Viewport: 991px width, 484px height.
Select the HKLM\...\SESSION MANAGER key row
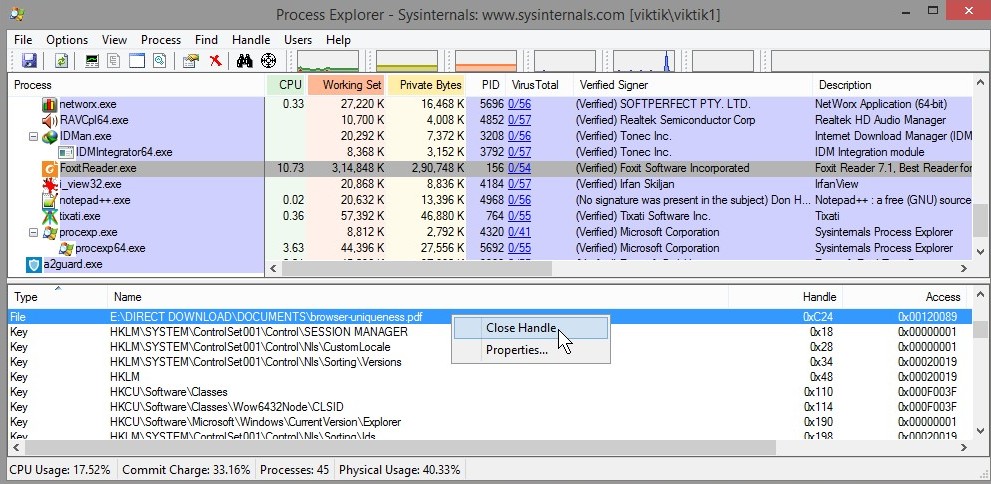pyautogui.click(x=490, y=332)
